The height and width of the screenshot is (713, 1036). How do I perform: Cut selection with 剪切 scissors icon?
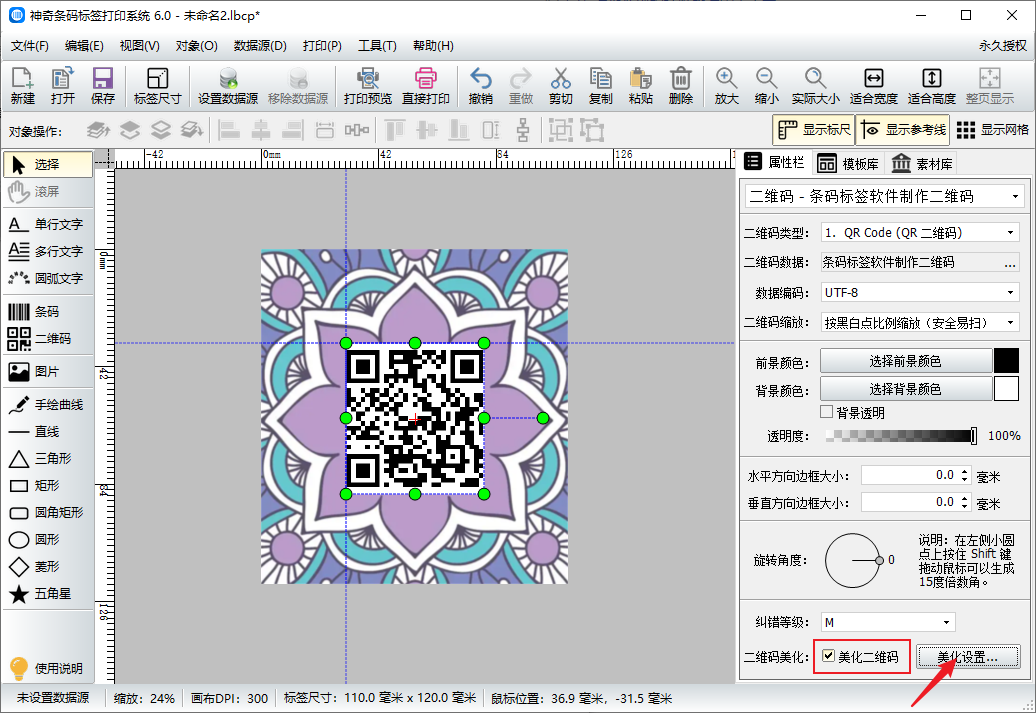(560, 86)
